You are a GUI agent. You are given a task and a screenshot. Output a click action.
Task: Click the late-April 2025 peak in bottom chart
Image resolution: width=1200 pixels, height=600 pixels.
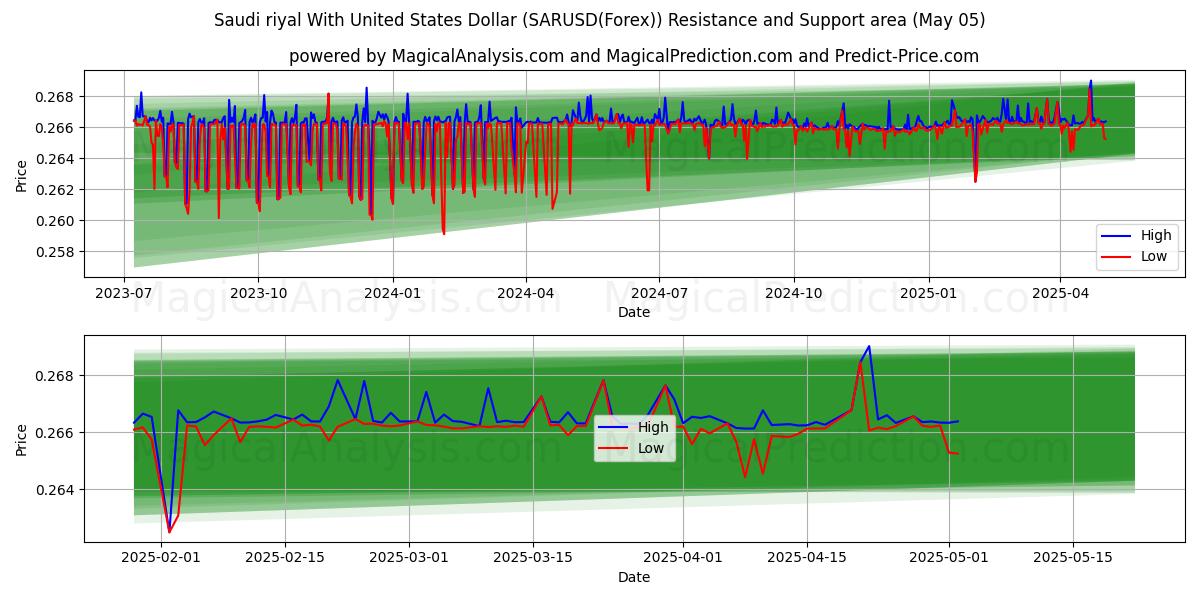point(868,347)
